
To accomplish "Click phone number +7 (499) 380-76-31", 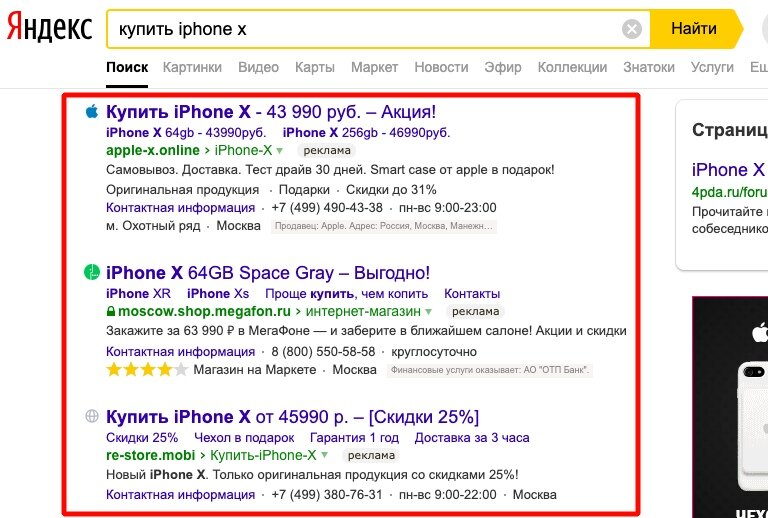I will [327, 494].
